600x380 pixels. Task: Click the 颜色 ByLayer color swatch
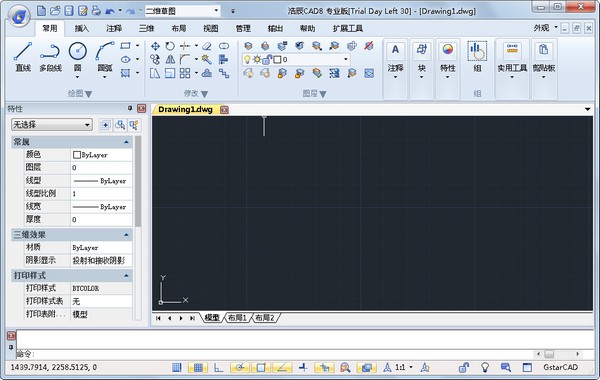click(77, 155)
